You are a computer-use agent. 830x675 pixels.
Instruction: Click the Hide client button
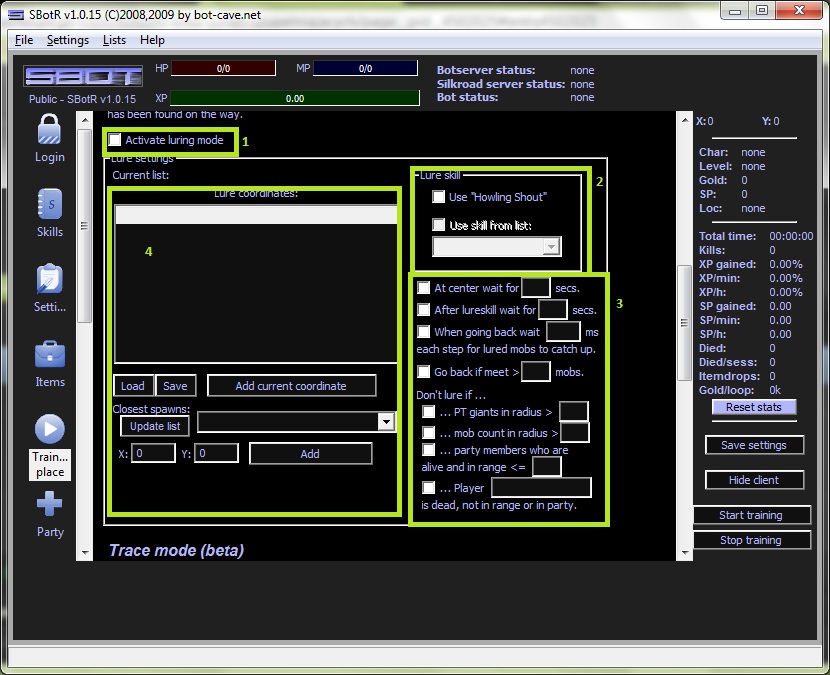(x=754, y=480)
